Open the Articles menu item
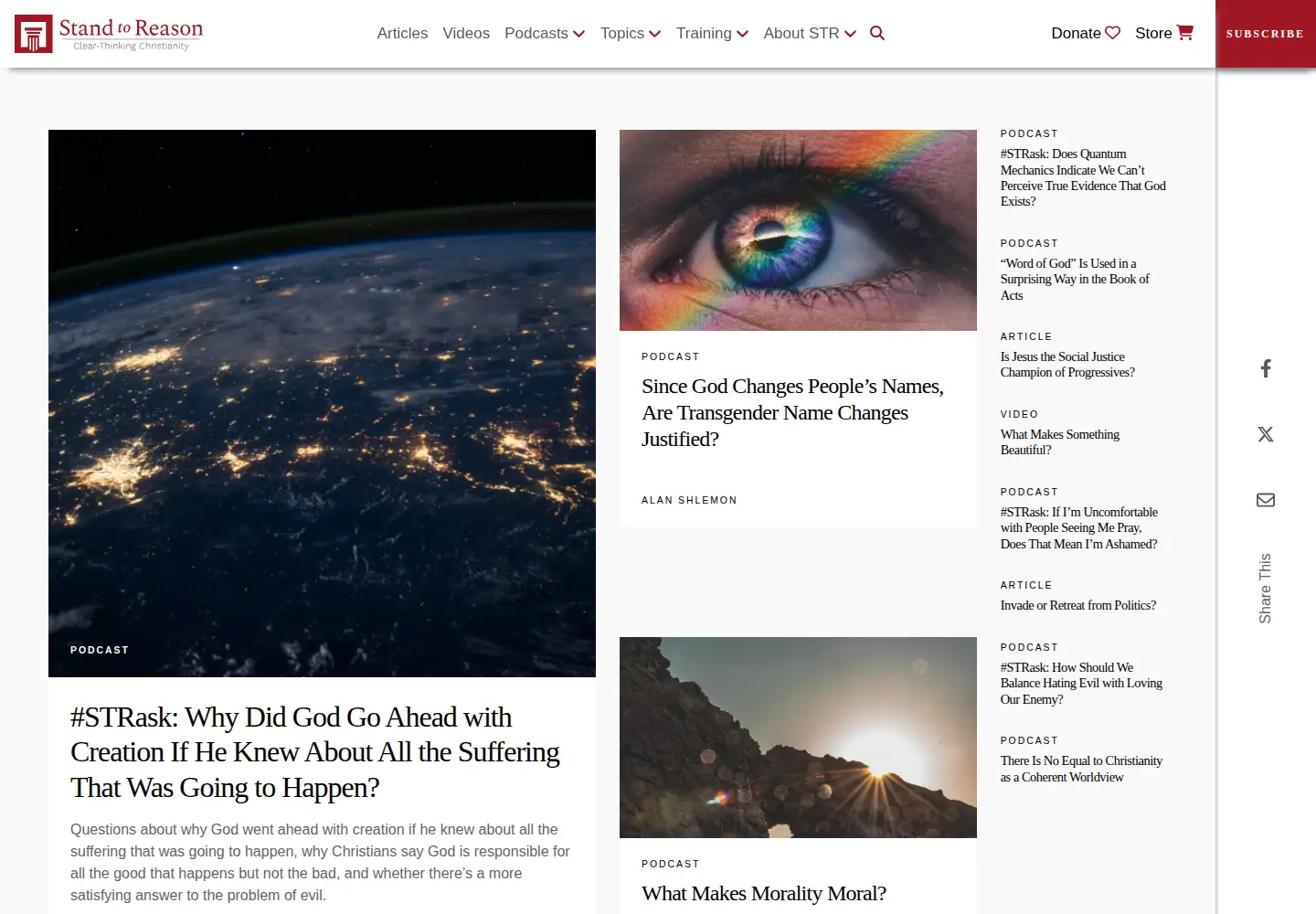This screenshot has width=1316, height=914. click(x=402, y=33)
